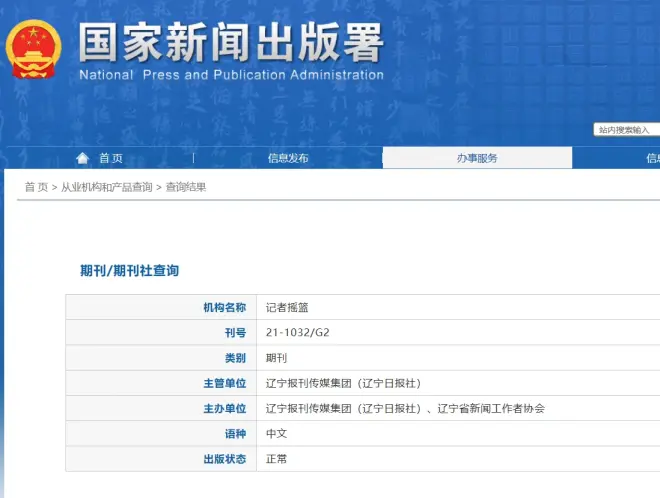This screenshot has width=660, height=498.
Task: Click the 语种 value 中文
Action: pos(276,434)
